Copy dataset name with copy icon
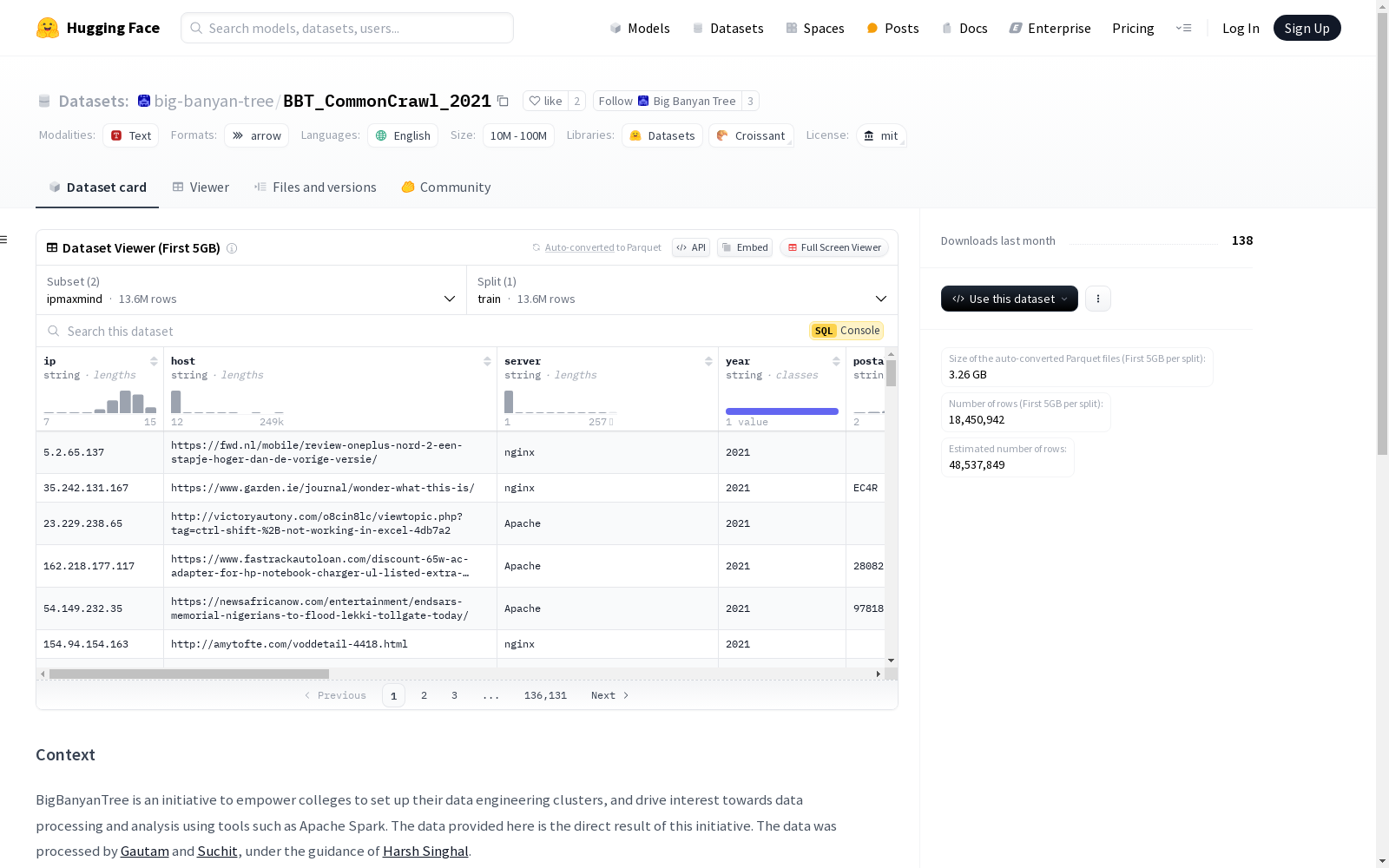Viewport: 1389px width, 868px height. click(503, 101)
